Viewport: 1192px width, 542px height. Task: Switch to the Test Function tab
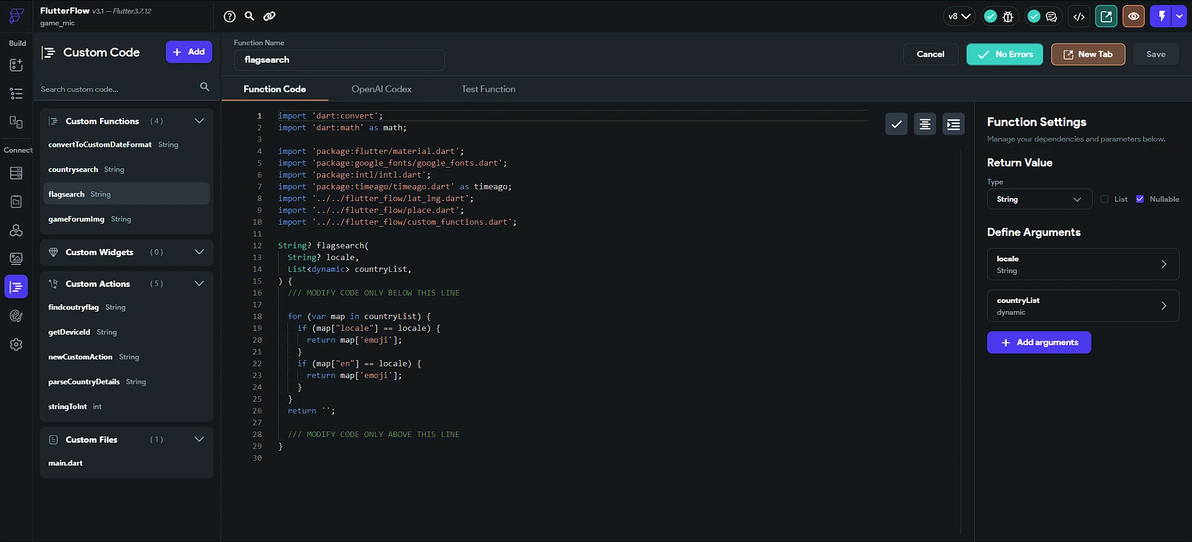tap(488, 89)
